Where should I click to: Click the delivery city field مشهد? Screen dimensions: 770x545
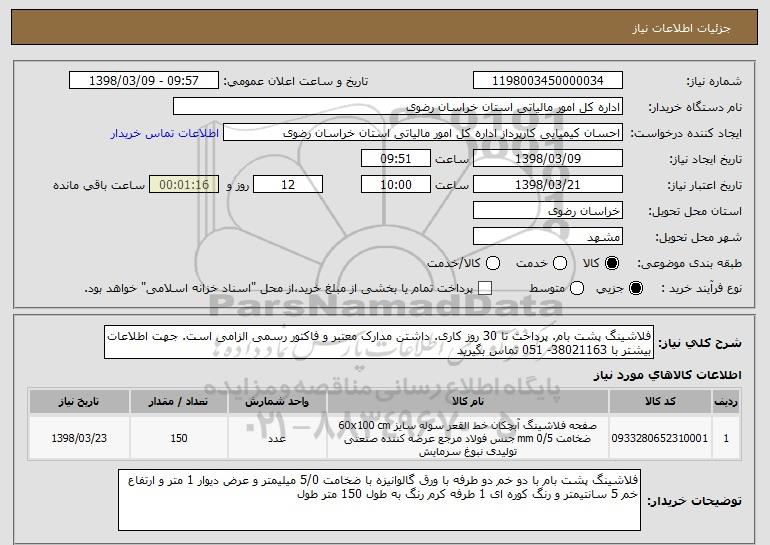[x=548, y=237]
